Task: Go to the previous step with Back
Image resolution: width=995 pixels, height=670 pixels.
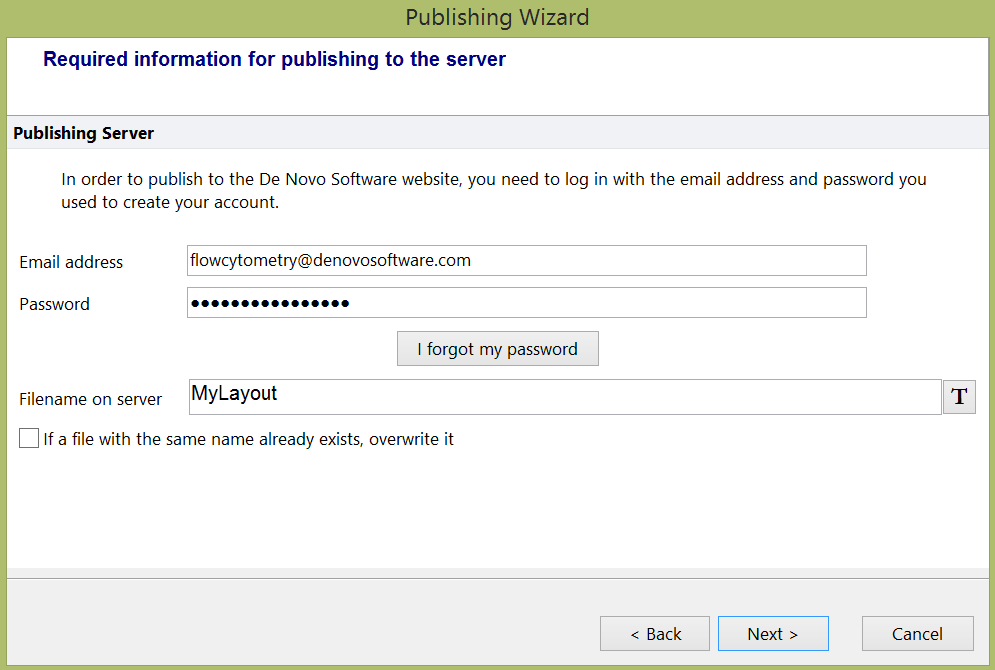Action: pyautogui.click(x=655, y=634)
